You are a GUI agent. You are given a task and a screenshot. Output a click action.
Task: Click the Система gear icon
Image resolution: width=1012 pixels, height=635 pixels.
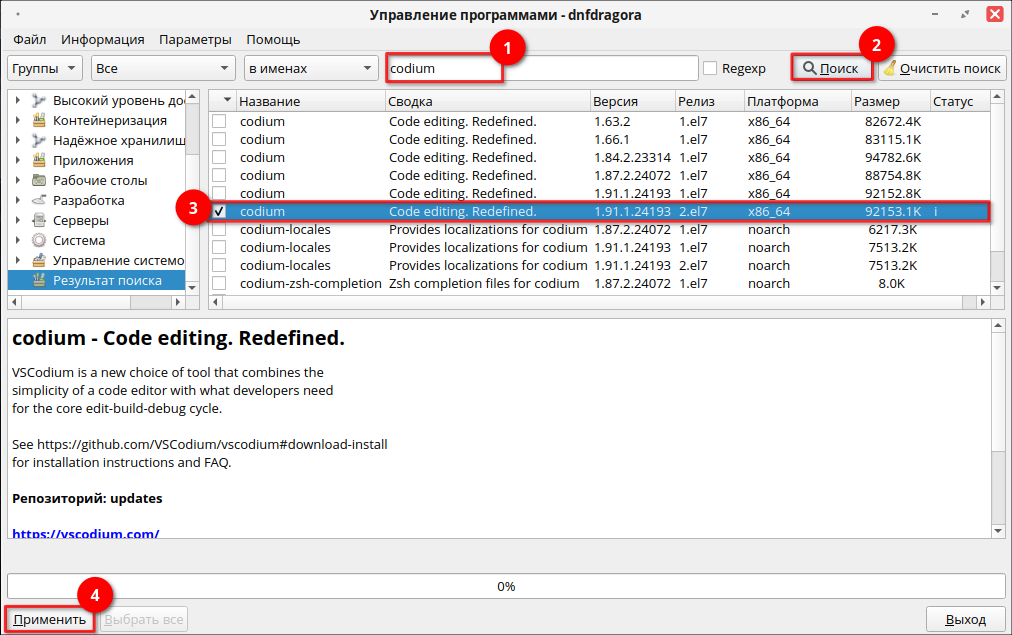point(39,241)
